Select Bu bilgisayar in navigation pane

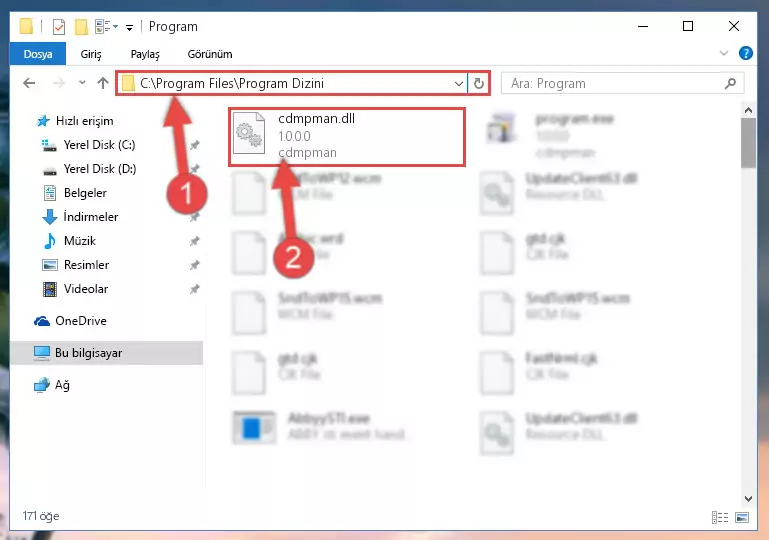pos(106,353)
